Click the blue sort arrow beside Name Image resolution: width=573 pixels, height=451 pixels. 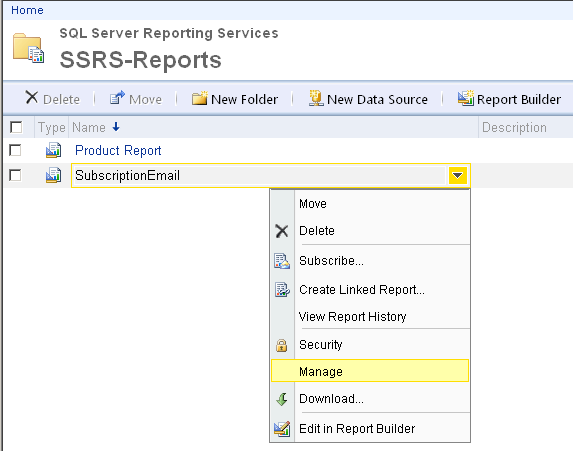[x=116, y=127]
